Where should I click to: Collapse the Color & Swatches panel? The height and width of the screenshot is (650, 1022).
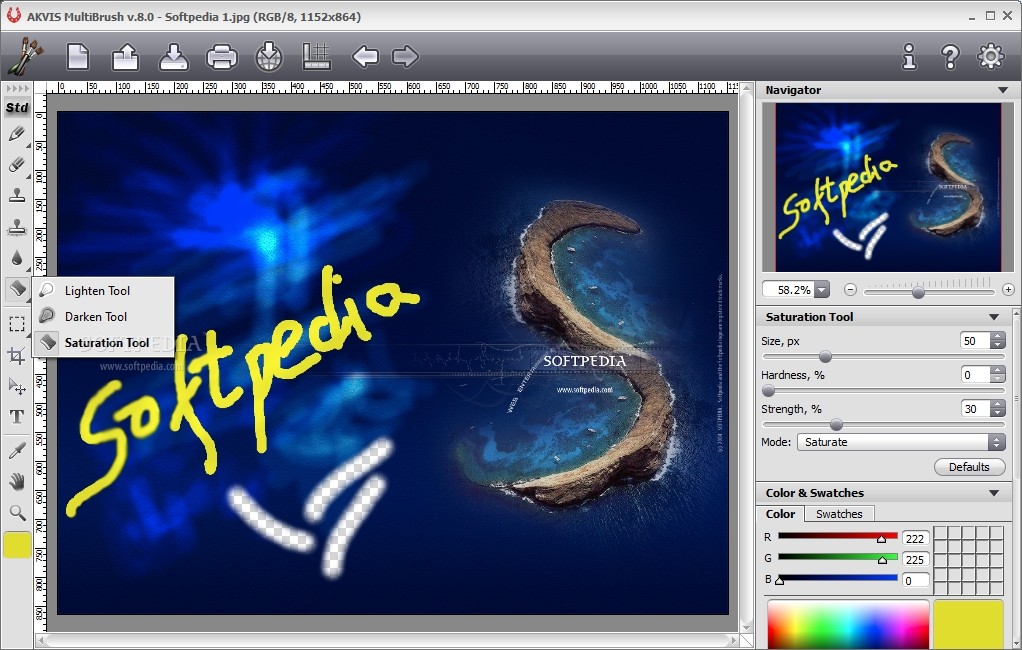tap(994, 493)
